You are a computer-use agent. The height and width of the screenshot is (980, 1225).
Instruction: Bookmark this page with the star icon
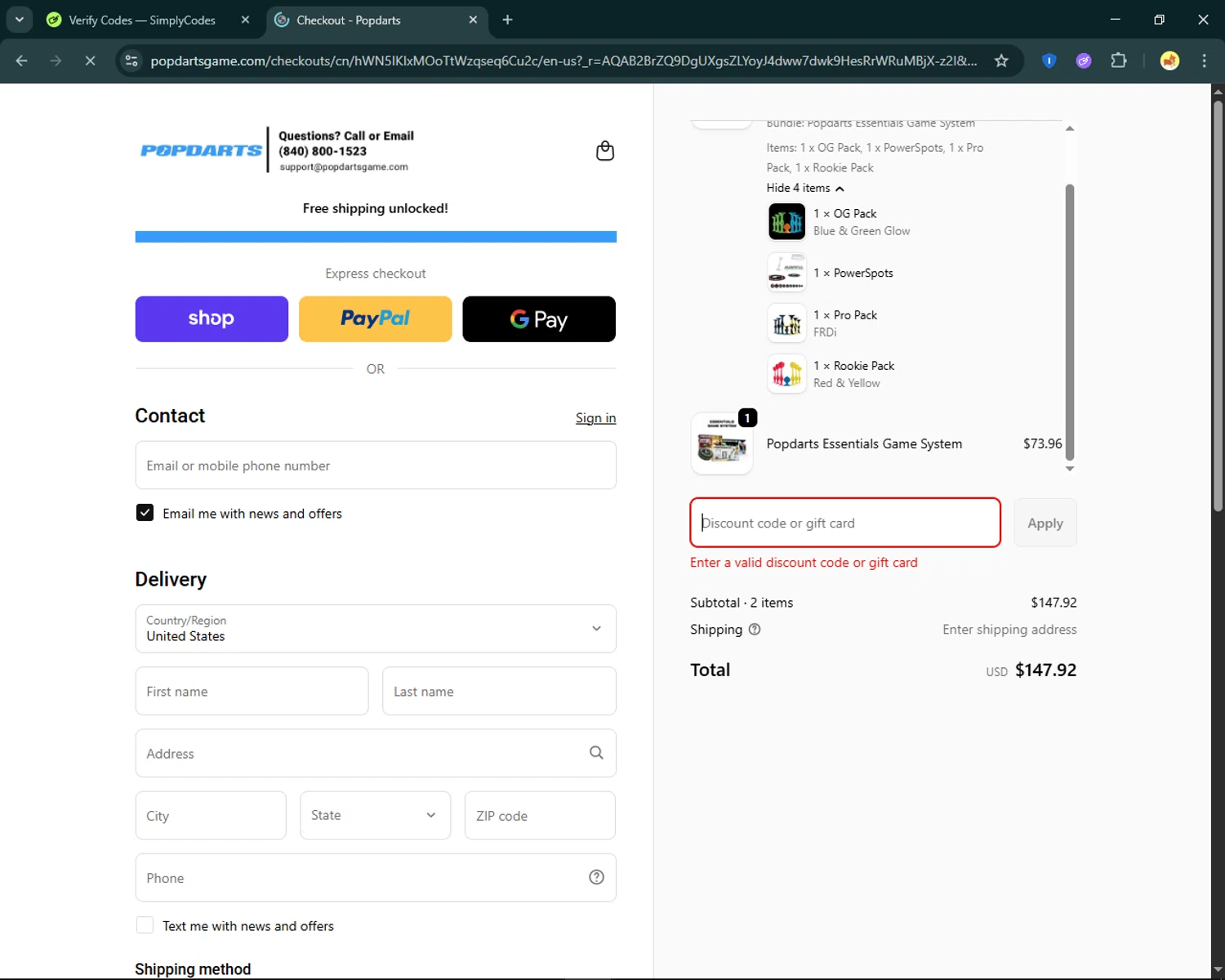[1001, 60]
